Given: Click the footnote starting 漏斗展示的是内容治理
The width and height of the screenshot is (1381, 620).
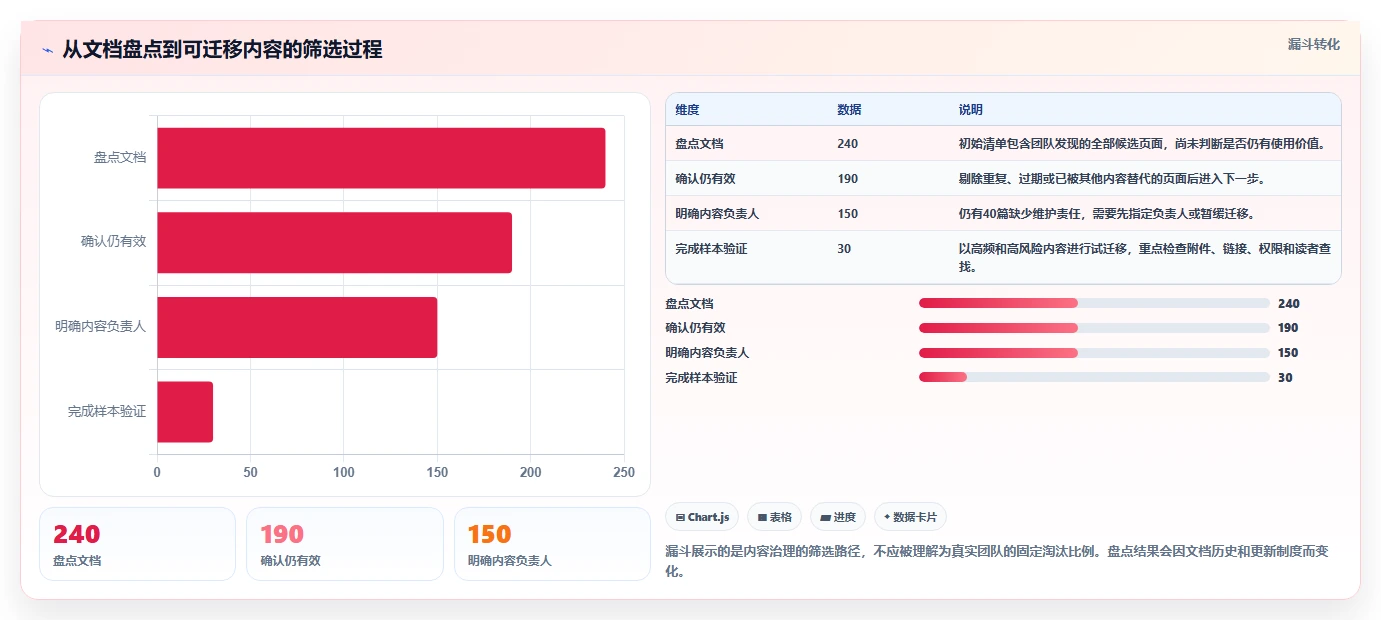Looking at the screenshot, I should tap(996, 561).
